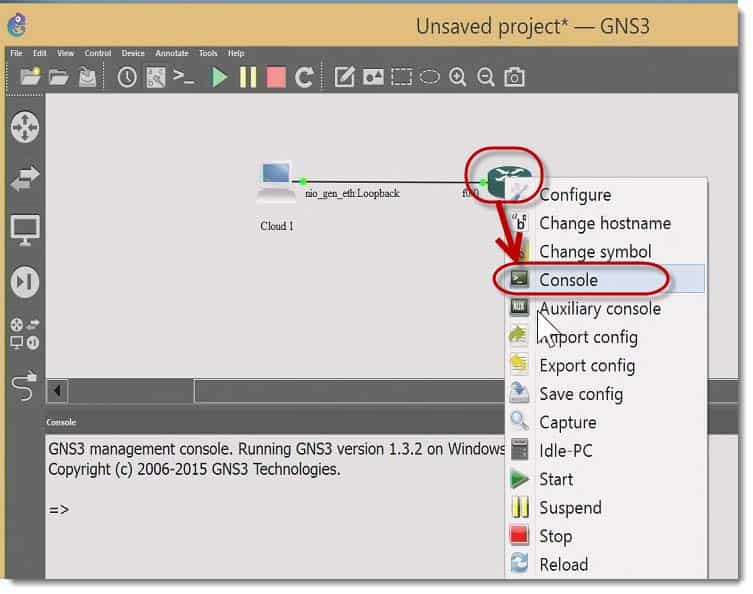Image resolution: width=753 pixels, height=594 pixels.
Task: Choose Save config menu entry
Action: click(x=606, y=394)
